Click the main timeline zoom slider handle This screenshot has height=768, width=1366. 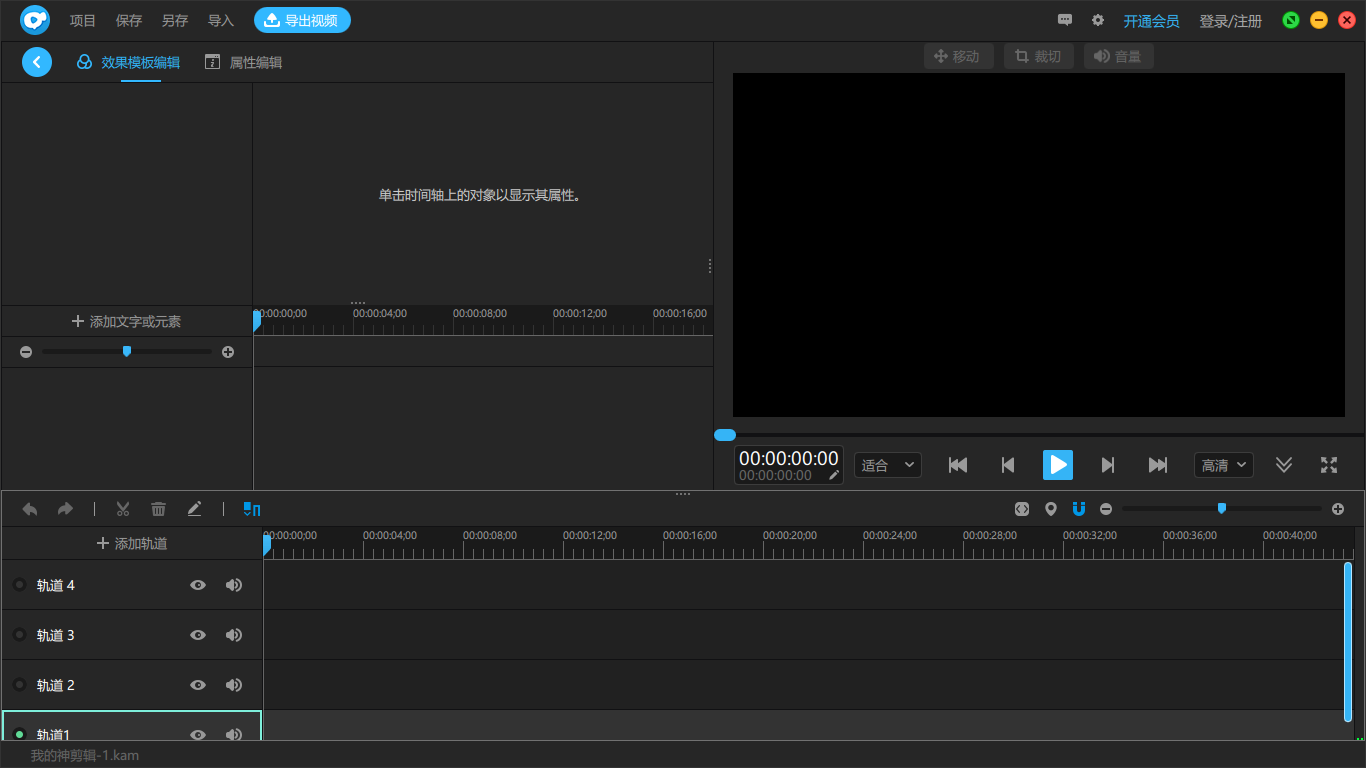[x=1222, y=508]
